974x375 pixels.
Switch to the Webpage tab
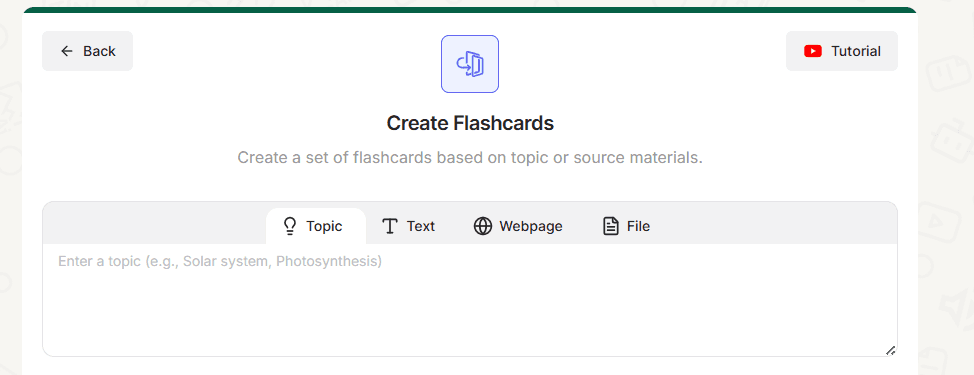(x=518, y=226)
